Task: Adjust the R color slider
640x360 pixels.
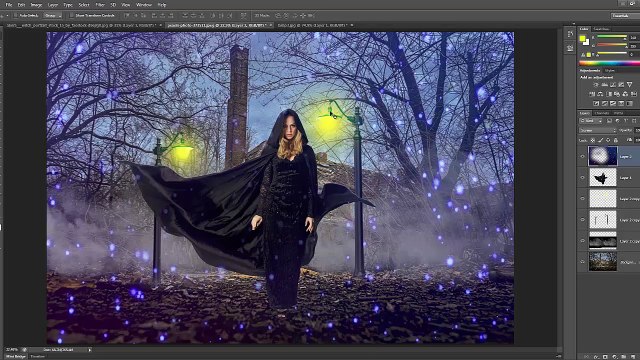Action: [x=612, y=37]
